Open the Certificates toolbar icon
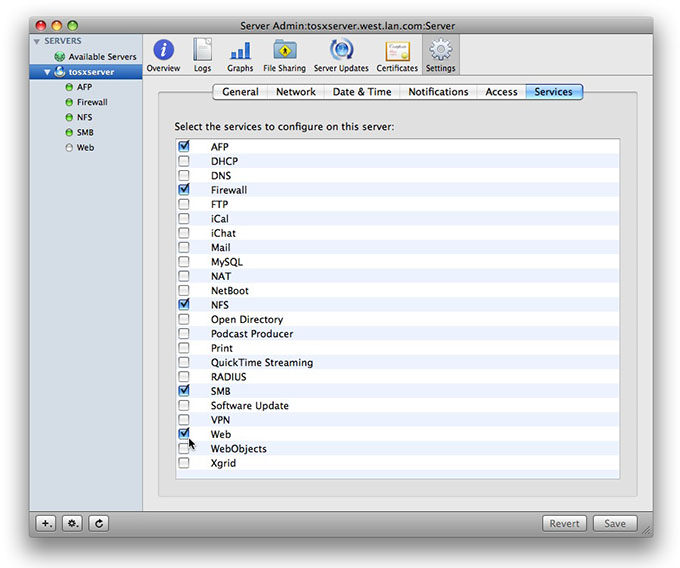 397,55
